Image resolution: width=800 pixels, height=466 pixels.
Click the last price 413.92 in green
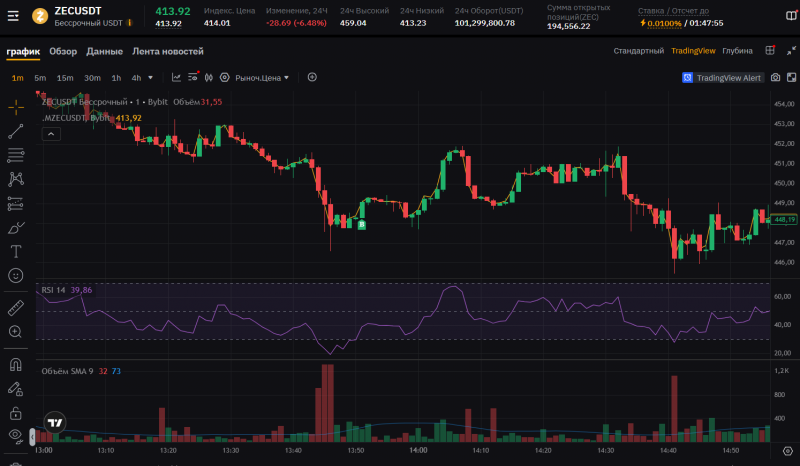point(173,12)
